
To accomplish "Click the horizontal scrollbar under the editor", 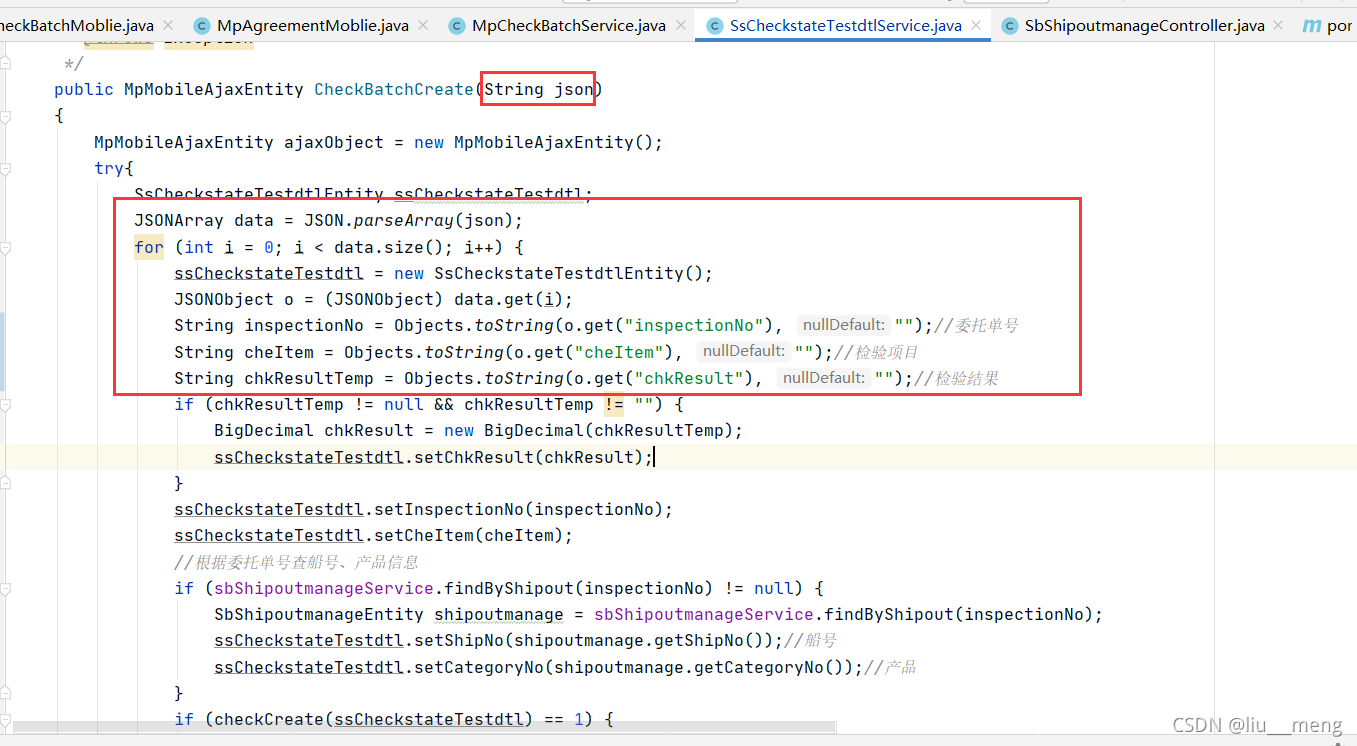I will [x=425, y=728].
